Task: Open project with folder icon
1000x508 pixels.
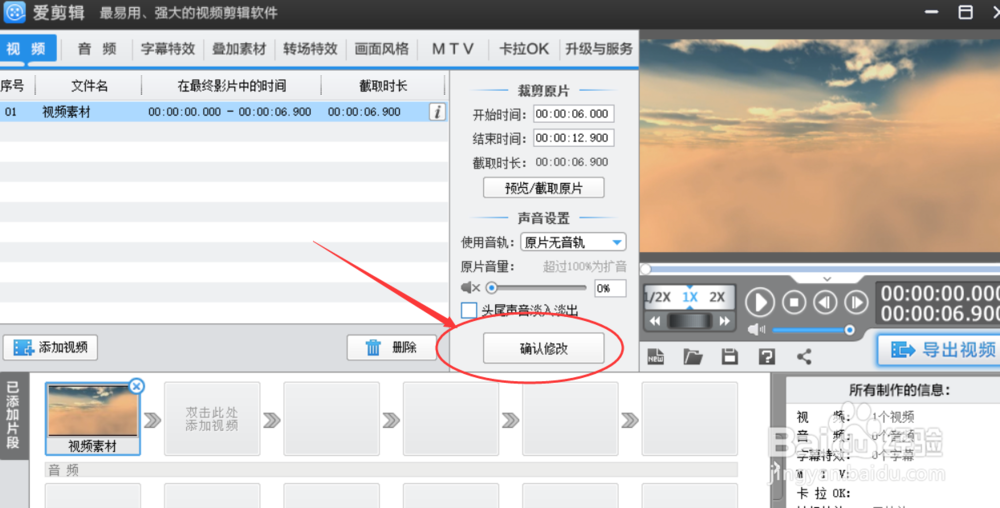Action: (693, 356)
